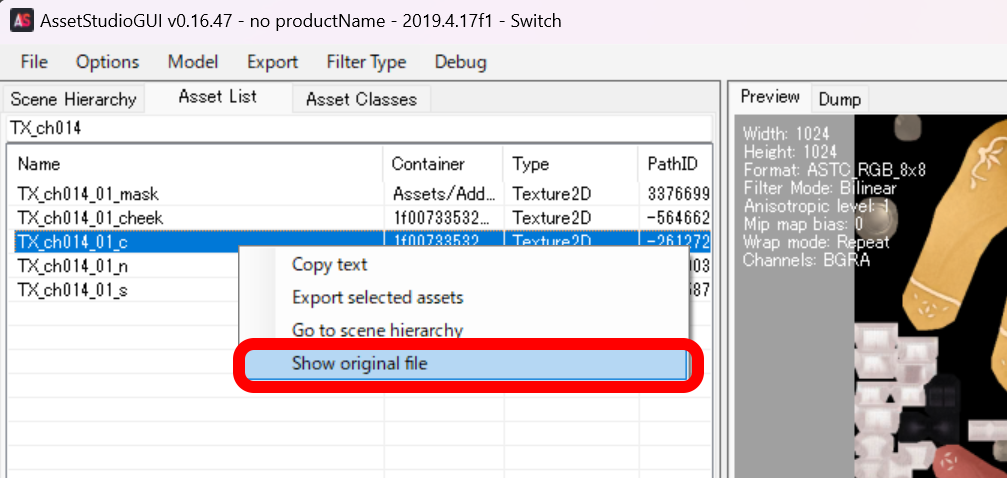Viewport: 1007px width, 478px height.
Task: Sort the list by Type column header
Action: pos(571,164)
